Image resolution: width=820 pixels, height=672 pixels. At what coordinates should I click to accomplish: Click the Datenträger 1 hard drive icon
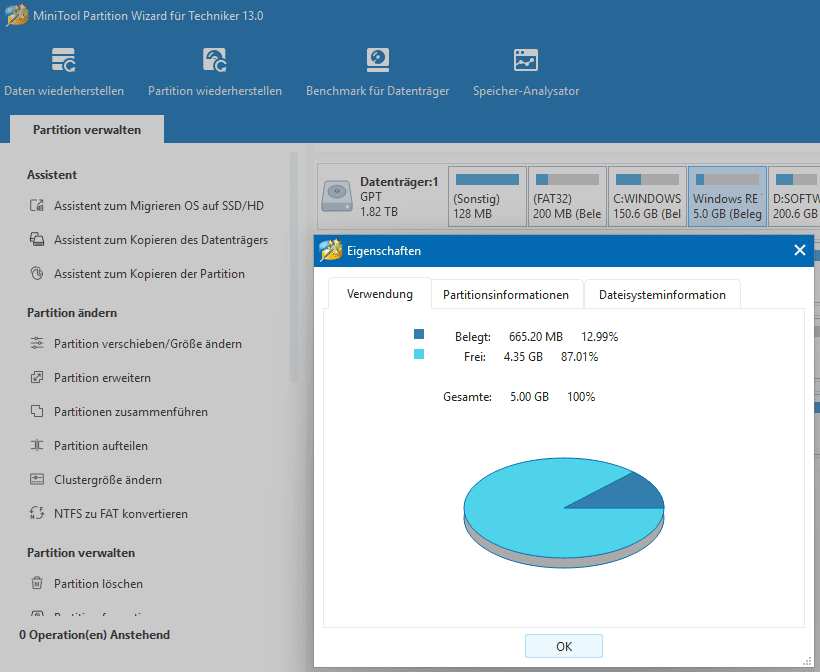337,196
